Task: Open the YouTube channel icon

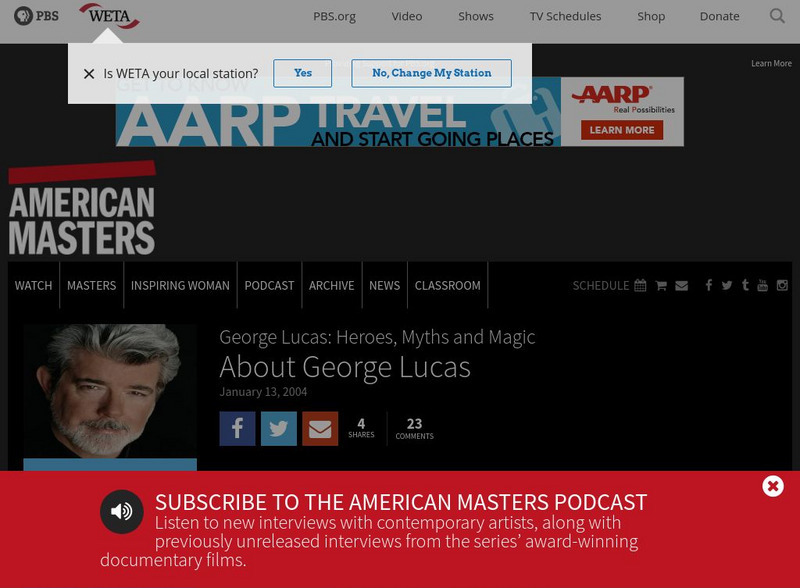Action: pyautogui.click(x=763, y=285)
